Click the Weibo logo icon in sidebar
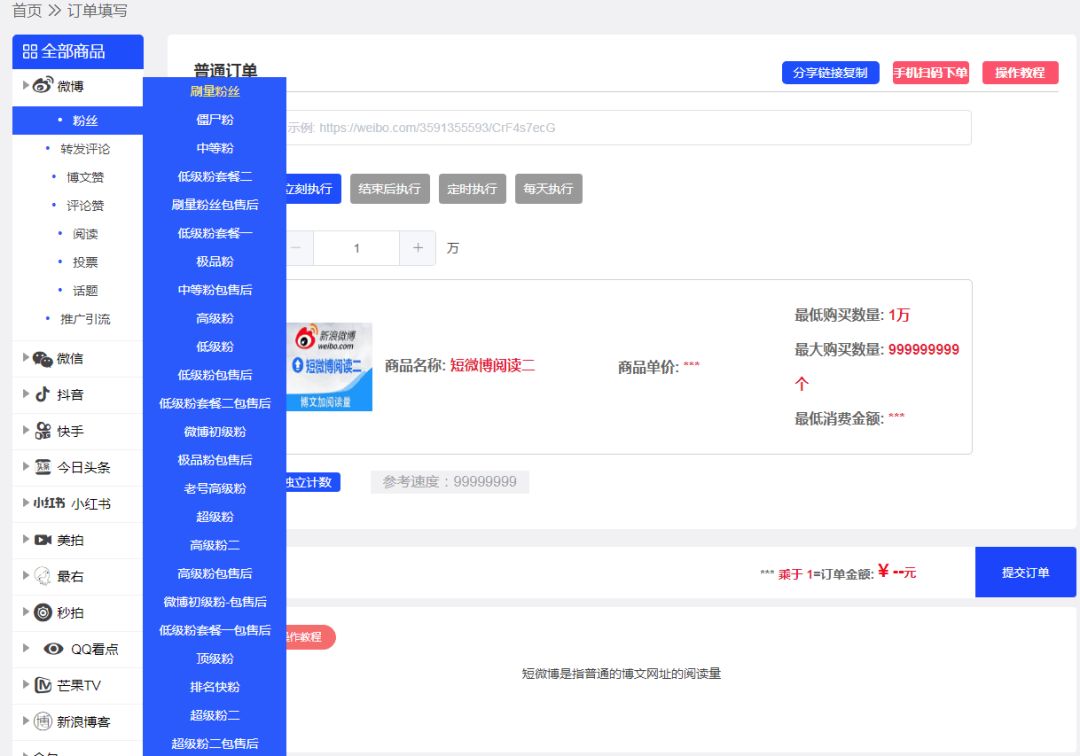Viewport: 1080px width, 756px height. click(x=43, y=85)
